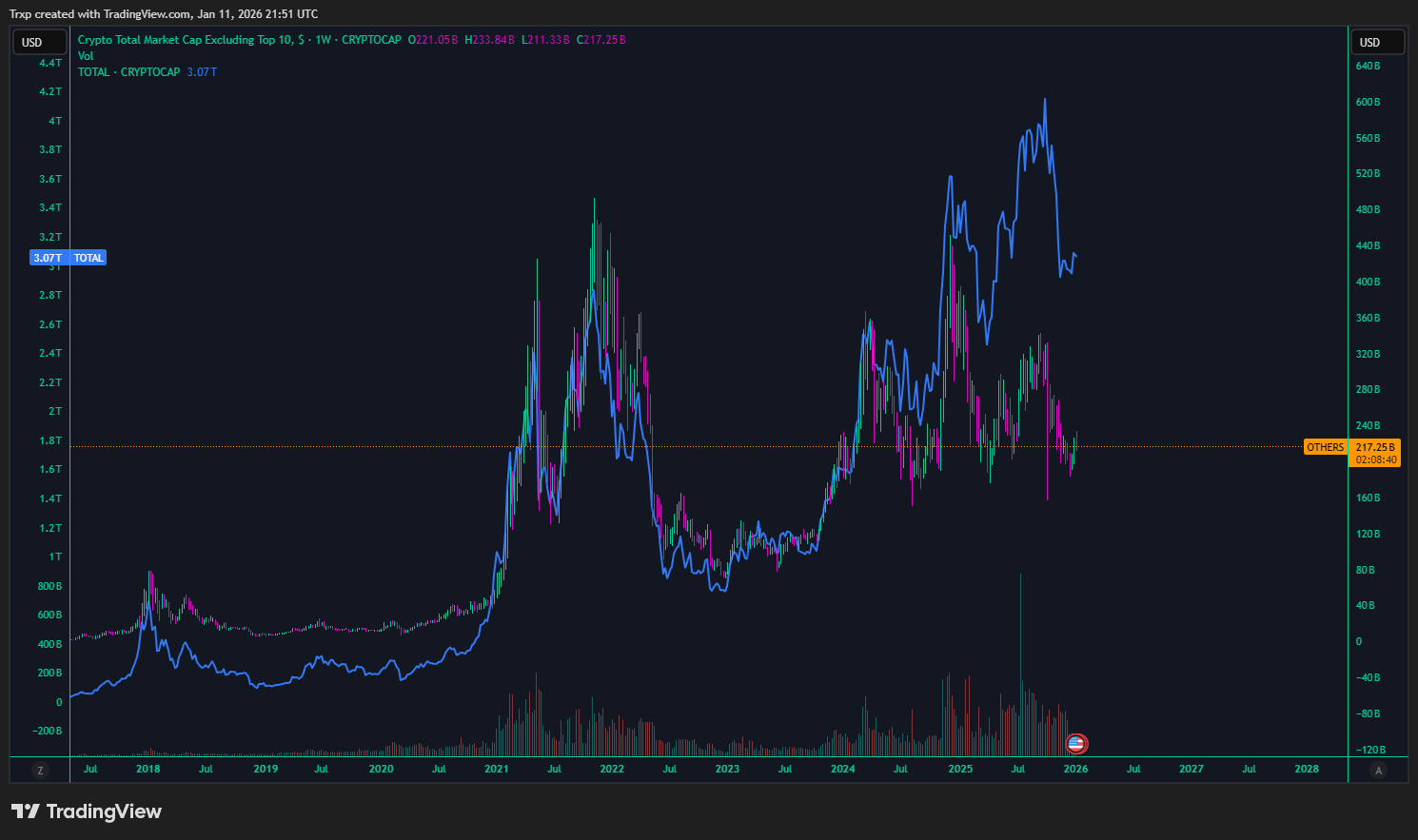This screenshot has height=840, width=1418.
Task: Click the 2023 label on time axis
Action: pos(727,769)
